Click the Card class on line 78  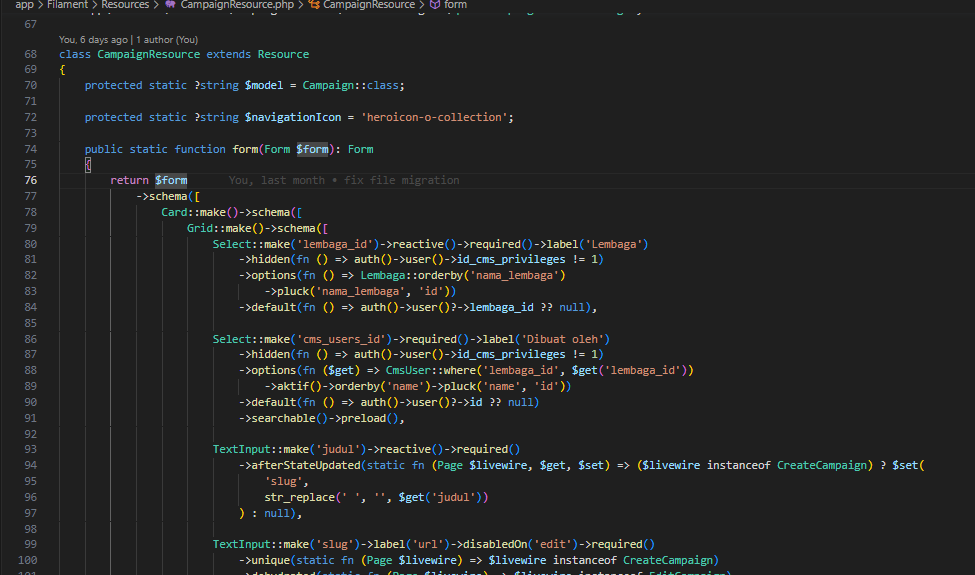tap(174, 213)
